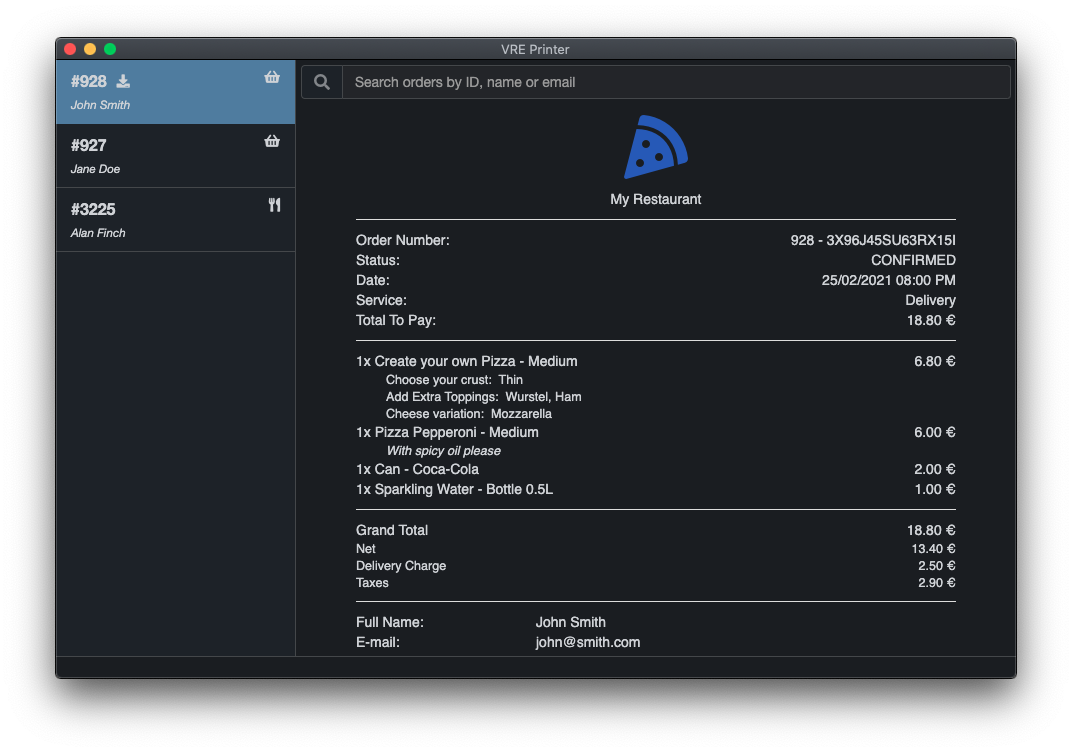Click the Create your own Pizza item
Viewport: 1072px width, 752px height.
(x=466, y=361)
